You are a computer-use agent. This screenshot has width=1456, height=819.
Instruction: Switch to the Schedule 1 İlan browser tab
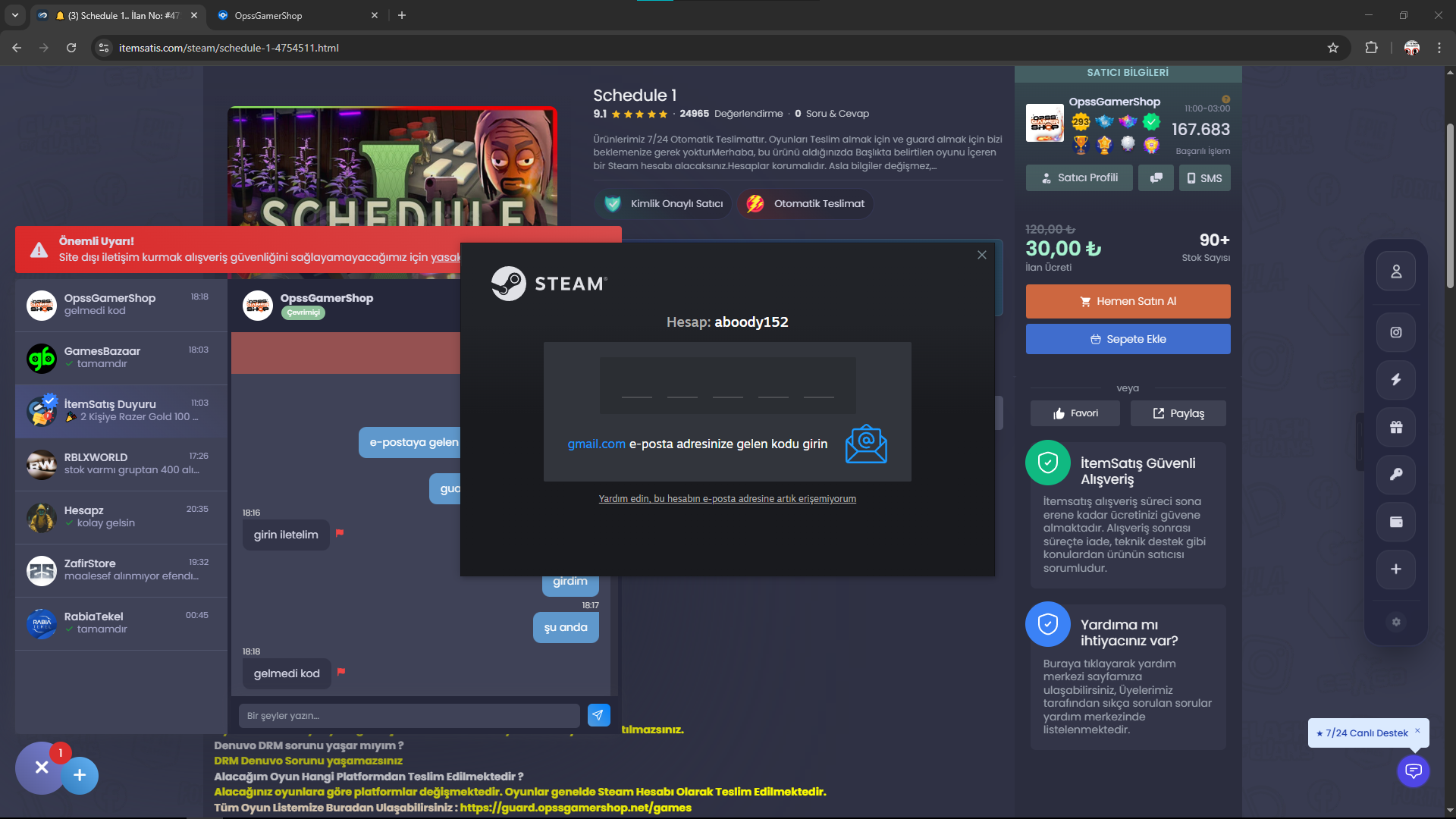pos(118,15)
